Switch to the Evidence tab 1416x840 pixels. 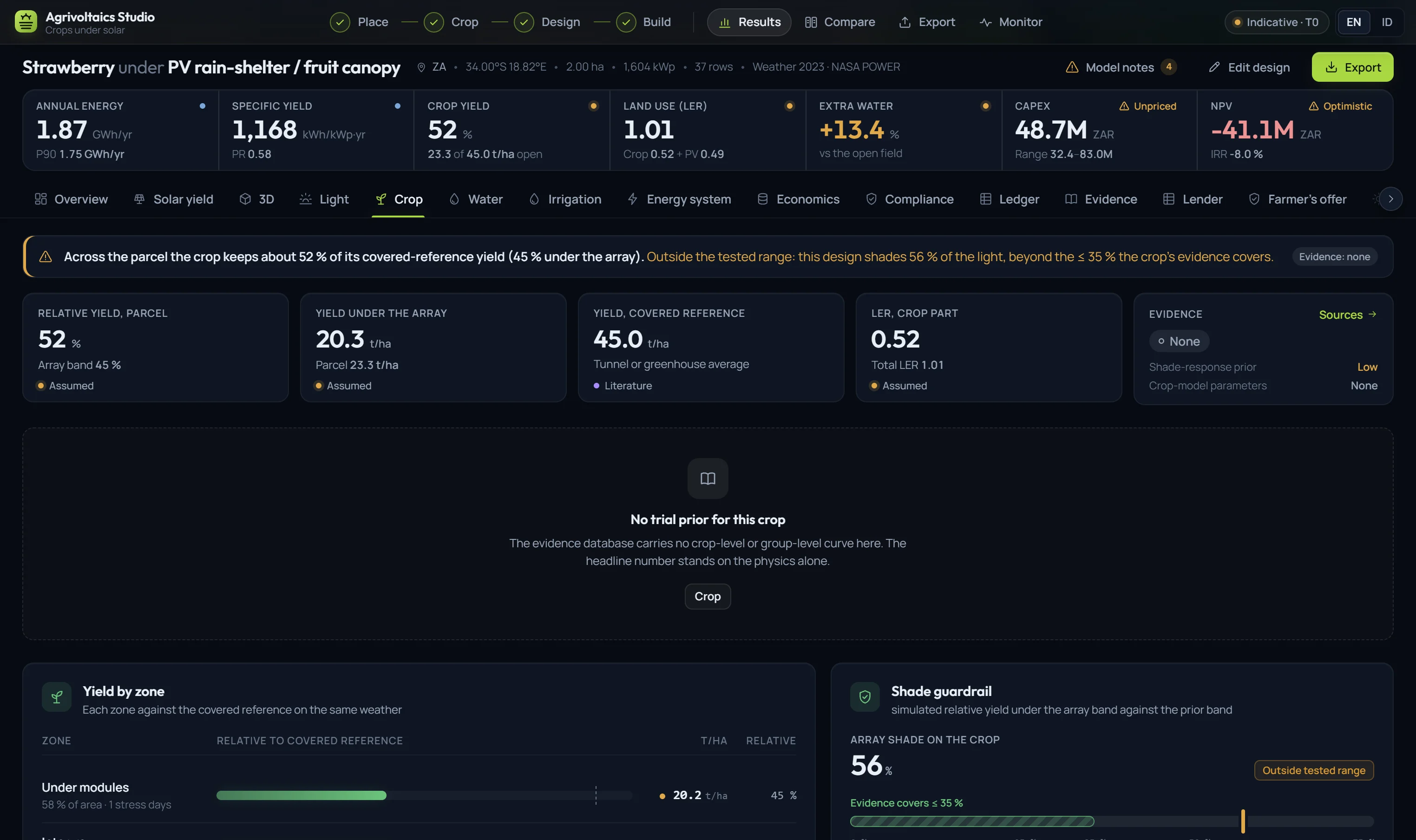click(1101, 199)
